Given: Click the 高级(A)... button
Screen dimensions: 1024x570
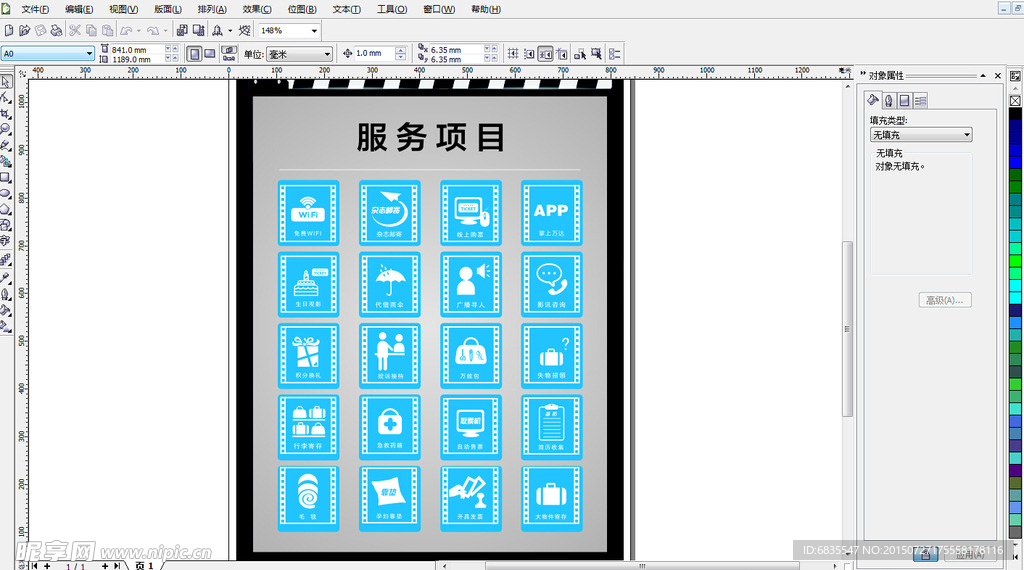Looking at the screenshot, I should (x=944, y=300).
